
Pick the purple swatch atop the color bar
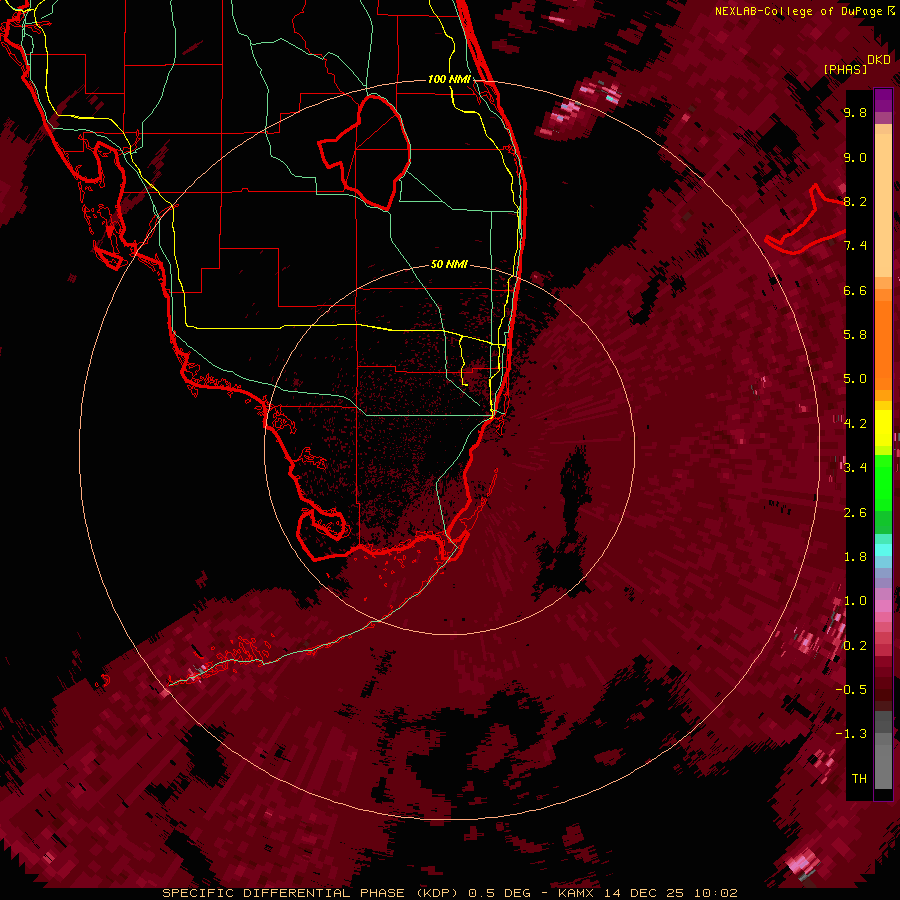(883, 100)
